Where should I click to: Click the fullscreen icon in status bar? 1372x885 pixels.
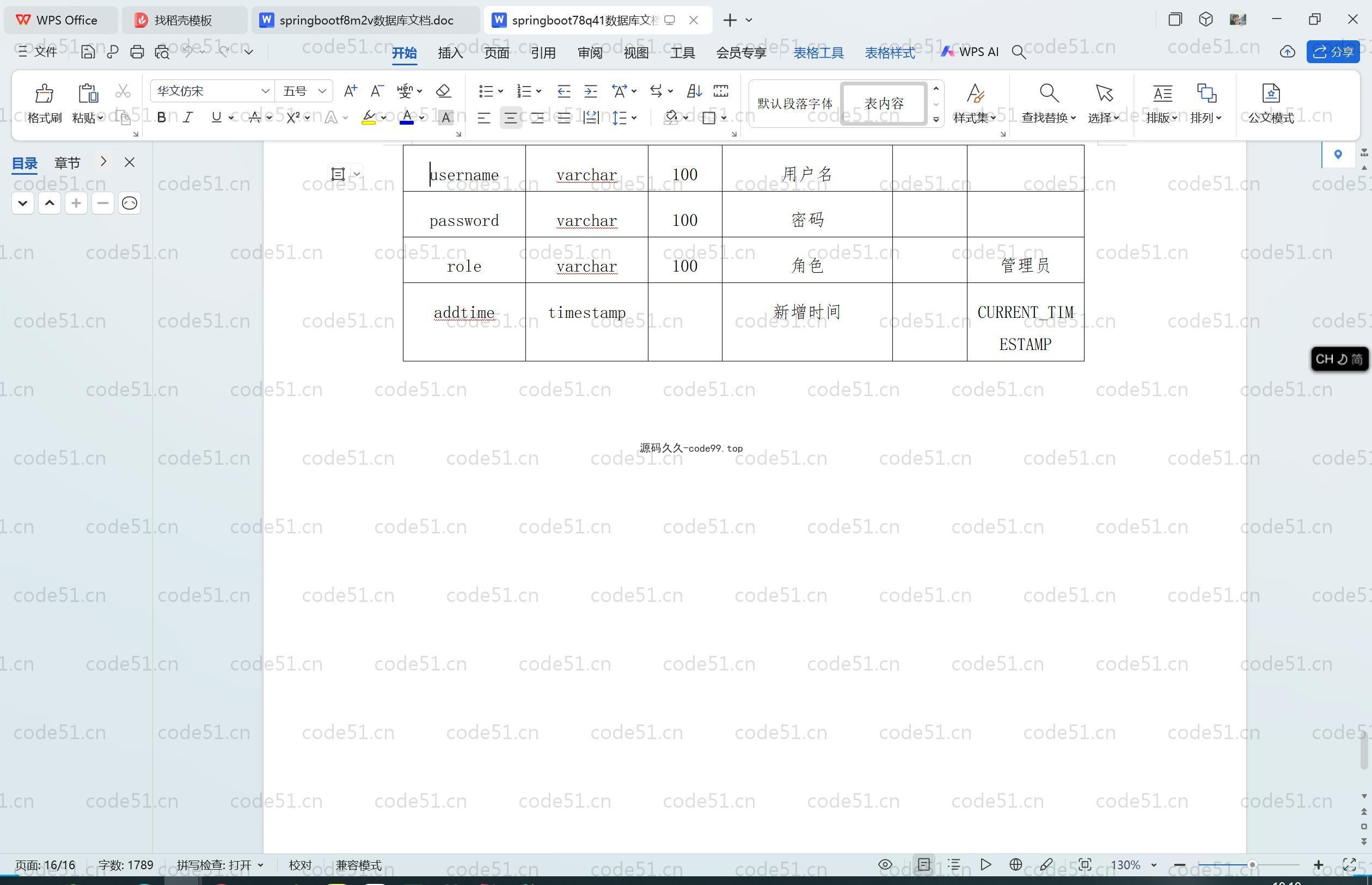click(x=1349, y=864)
